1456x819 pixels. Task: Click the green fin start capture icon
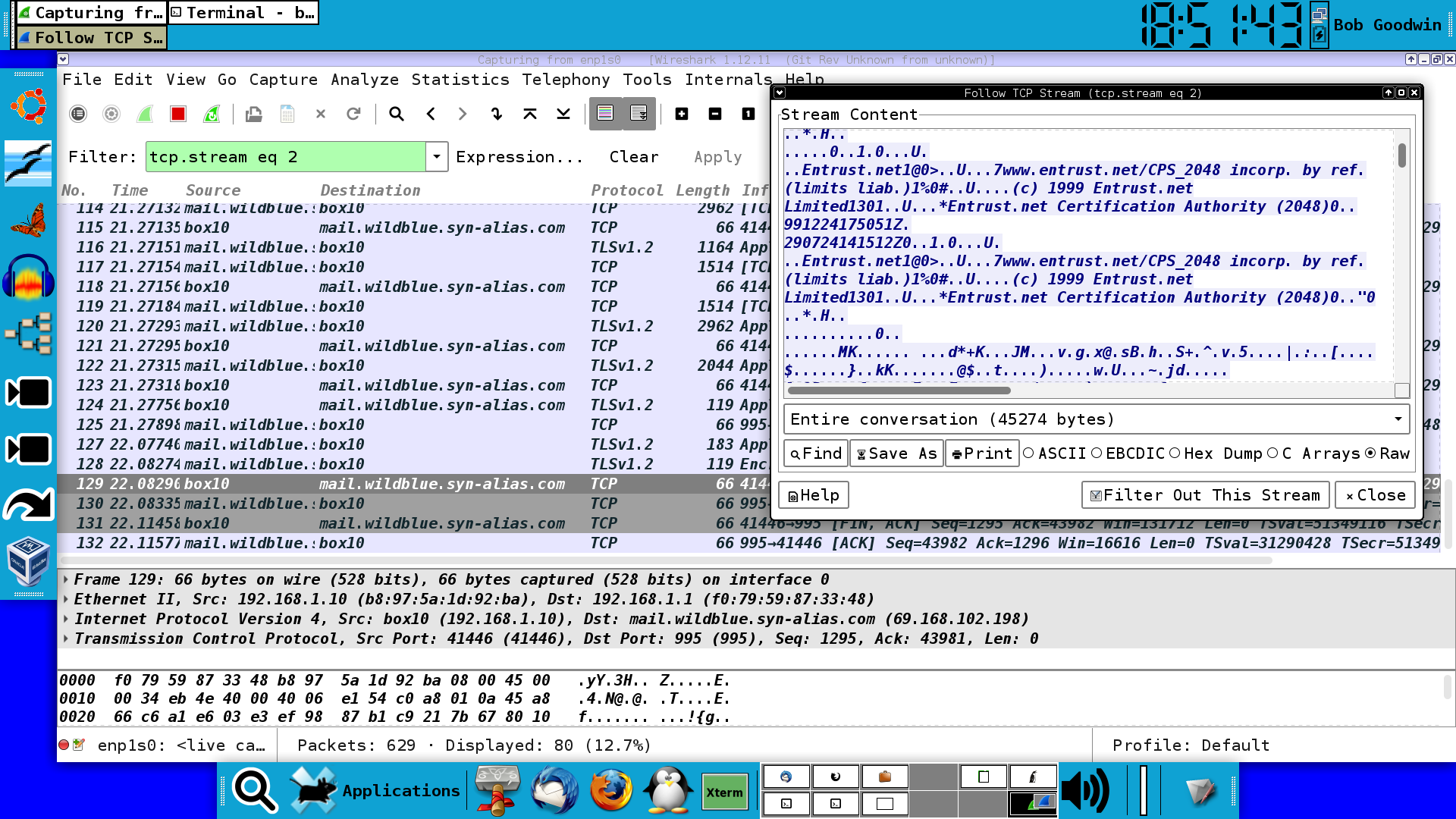point(145,114)
